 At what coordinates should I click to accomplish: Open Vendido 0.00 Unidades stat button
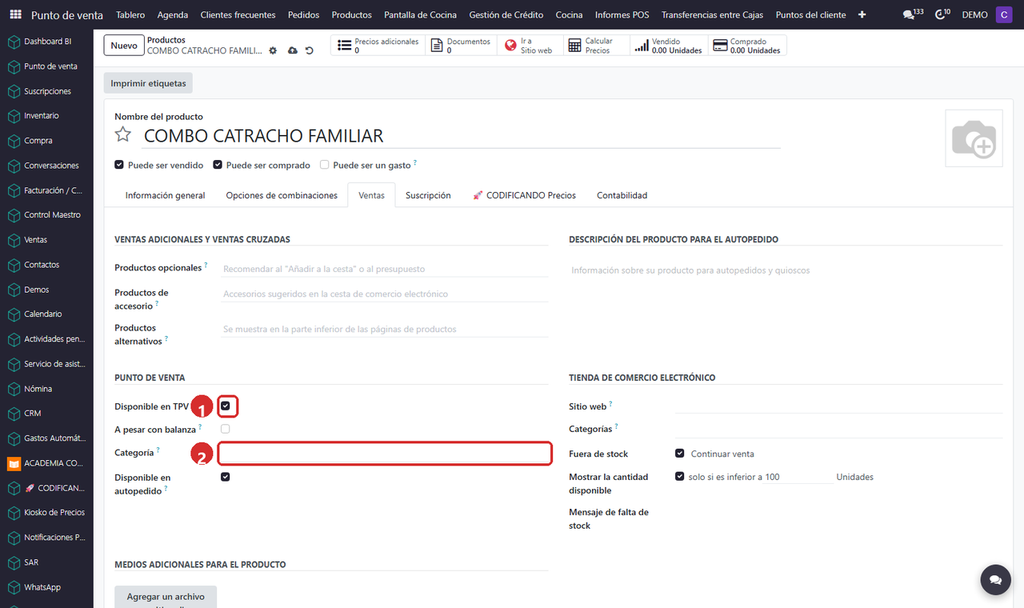point(669,45)
